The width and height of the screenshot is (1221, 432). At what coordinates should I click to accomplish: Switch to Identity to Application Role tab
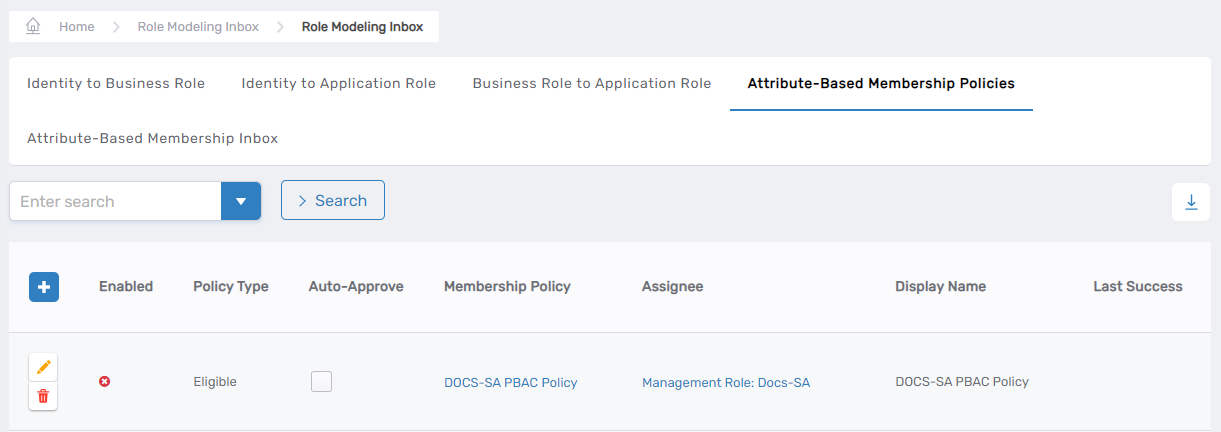click(x=338, y=84)
